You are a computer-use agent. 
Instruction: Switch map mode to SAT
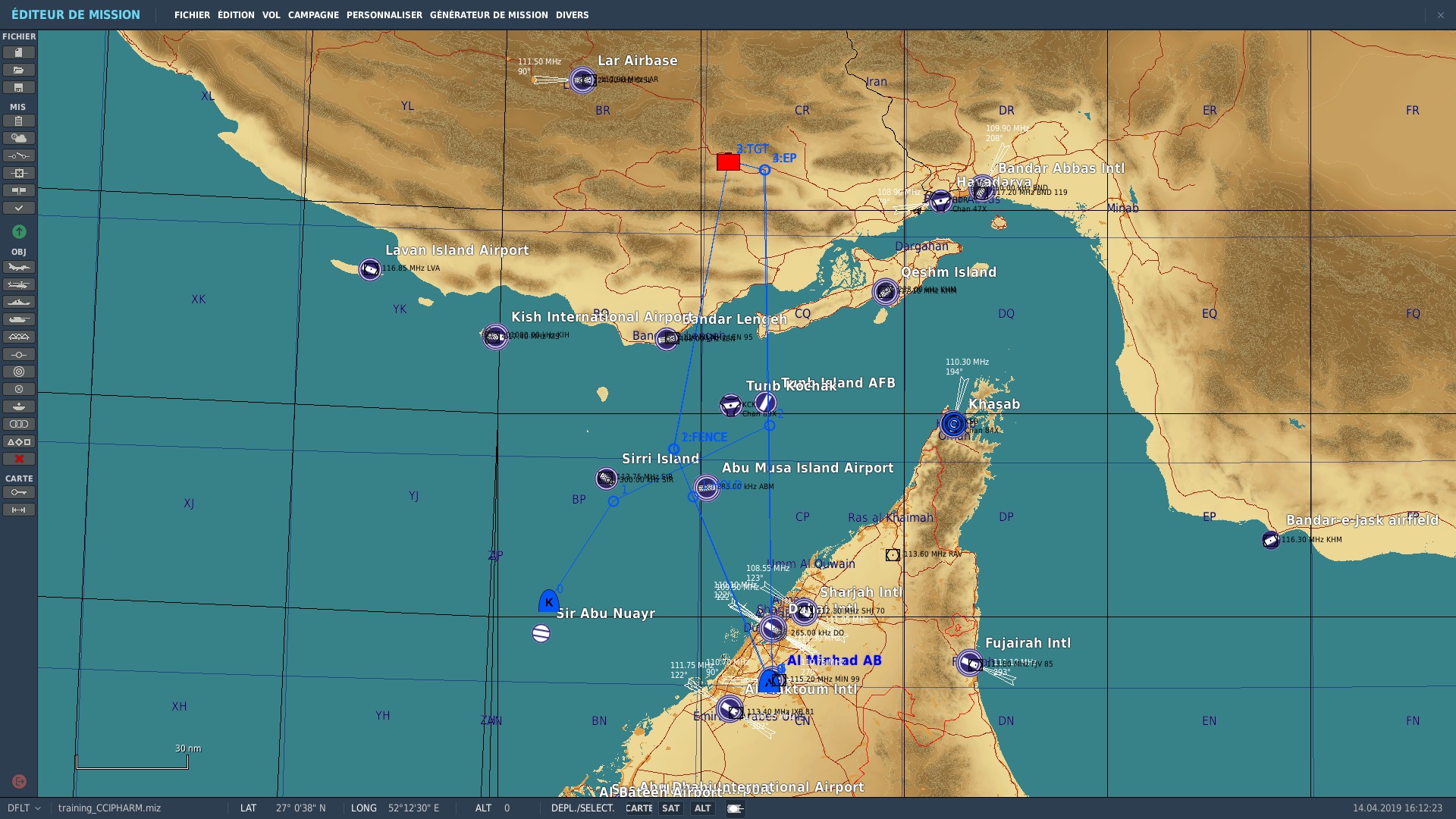670,808
